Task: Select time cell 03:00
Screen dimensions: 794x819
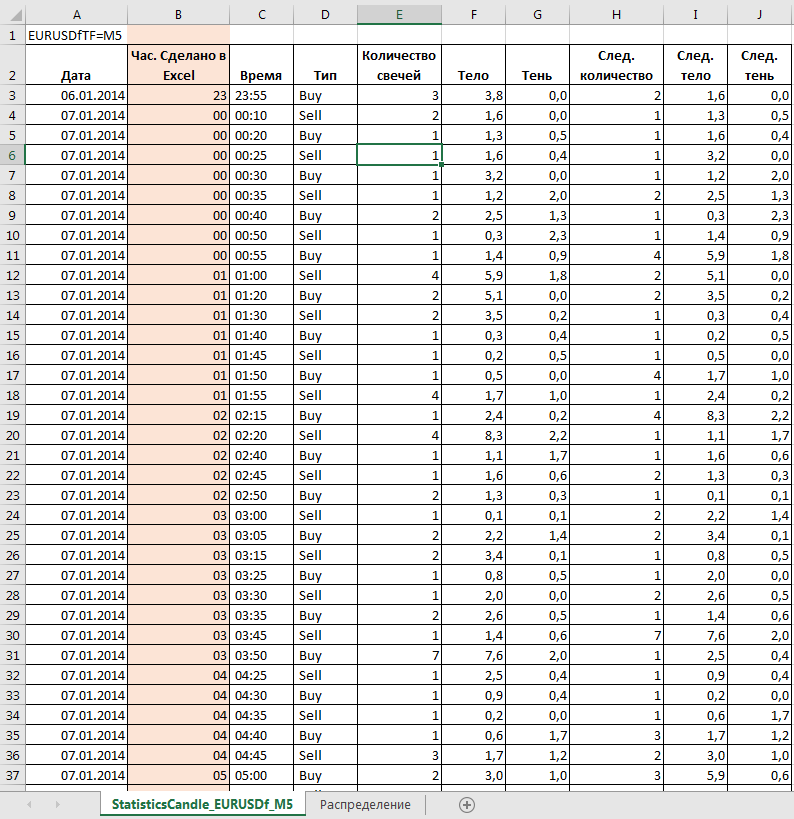Action: [262, 516]
